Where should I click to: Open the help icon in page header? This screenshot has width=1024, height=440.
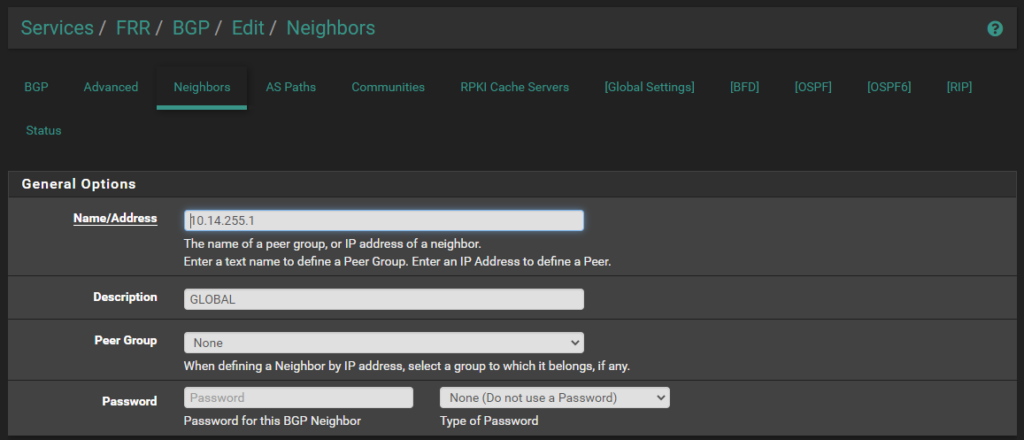coord(995,29)
